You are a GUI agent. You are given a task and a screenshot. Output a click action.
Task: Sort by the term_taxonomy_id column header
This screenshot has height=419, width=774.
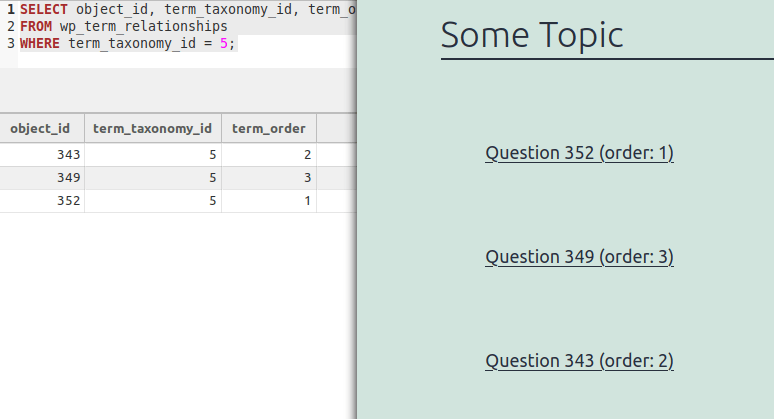[x=153, y=128]
